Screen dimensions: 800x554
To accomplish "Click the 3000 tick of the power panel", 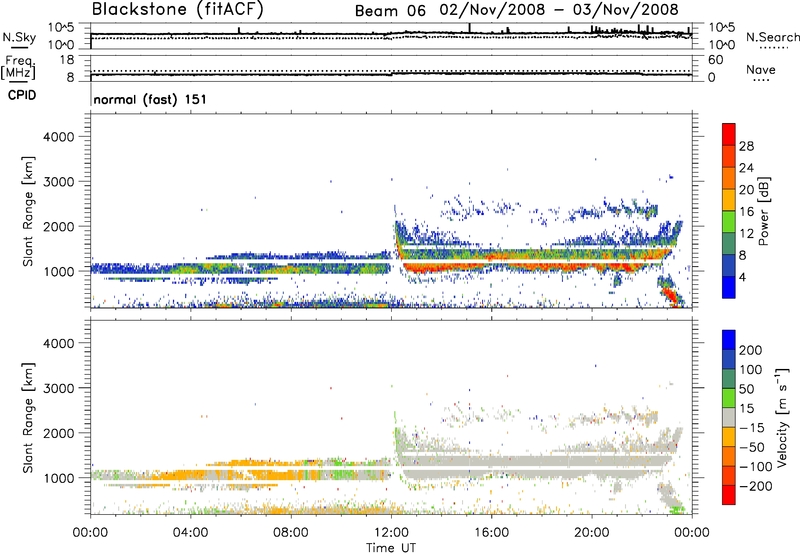I will point(58,182).
